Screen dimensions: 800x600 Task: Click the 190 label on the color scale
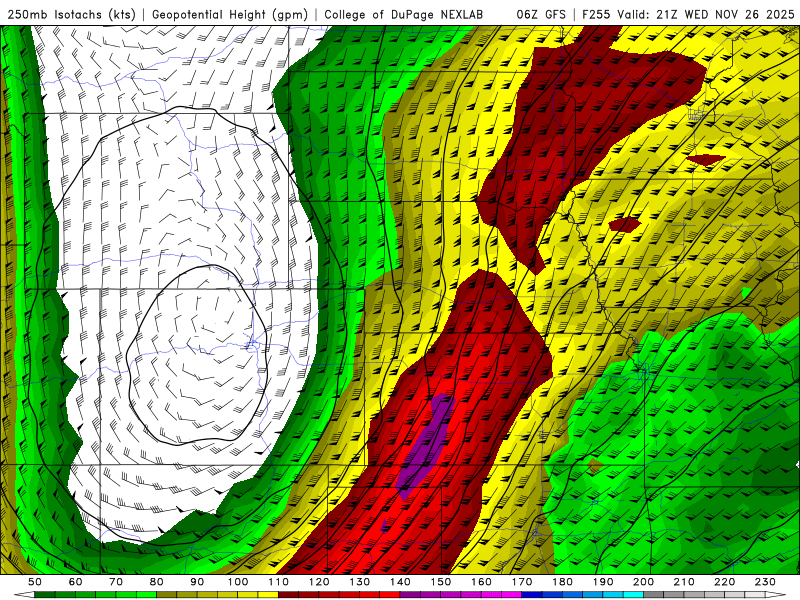(603, 582)
